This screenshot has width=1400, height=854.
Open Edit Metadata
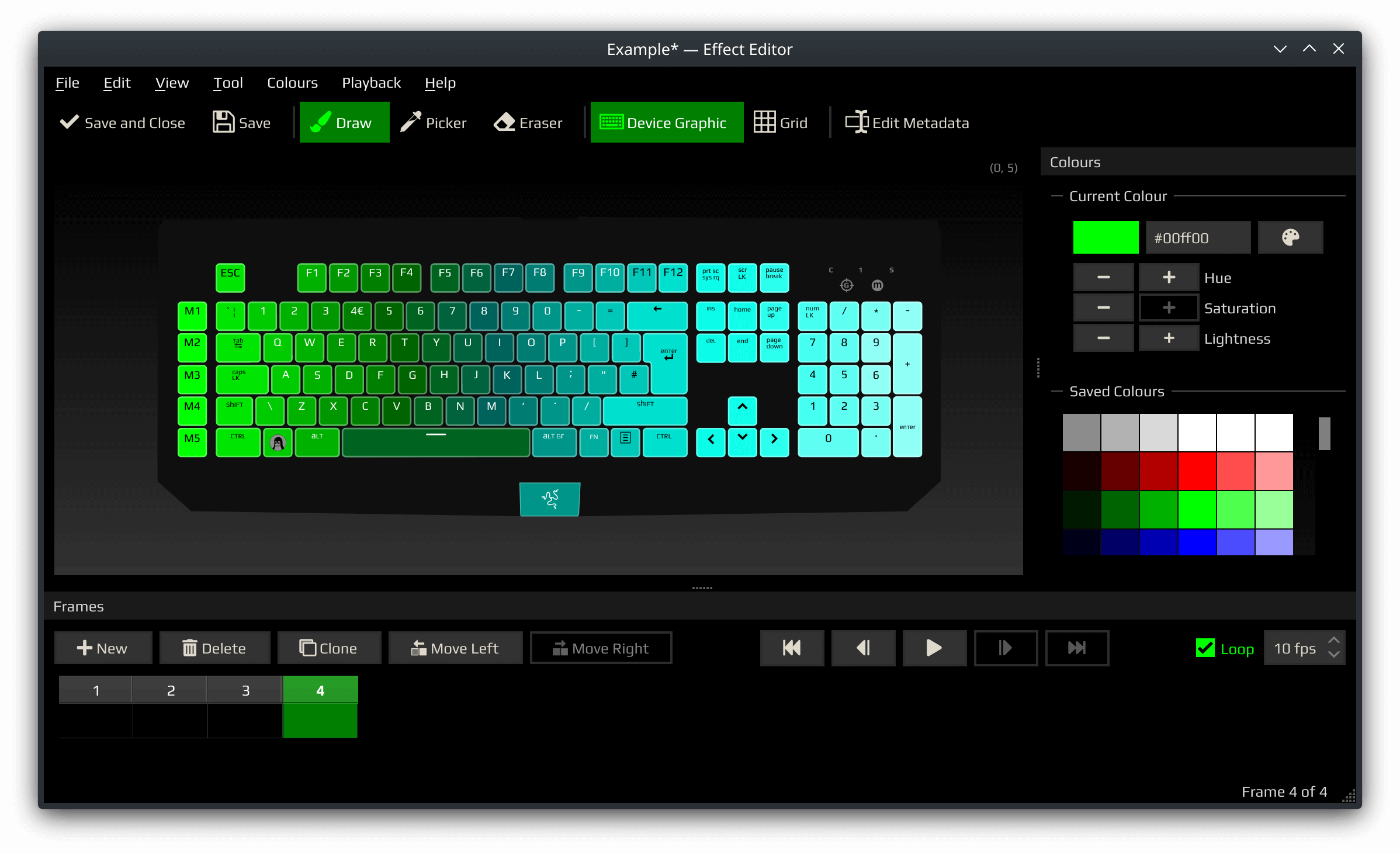coord(906,122)
